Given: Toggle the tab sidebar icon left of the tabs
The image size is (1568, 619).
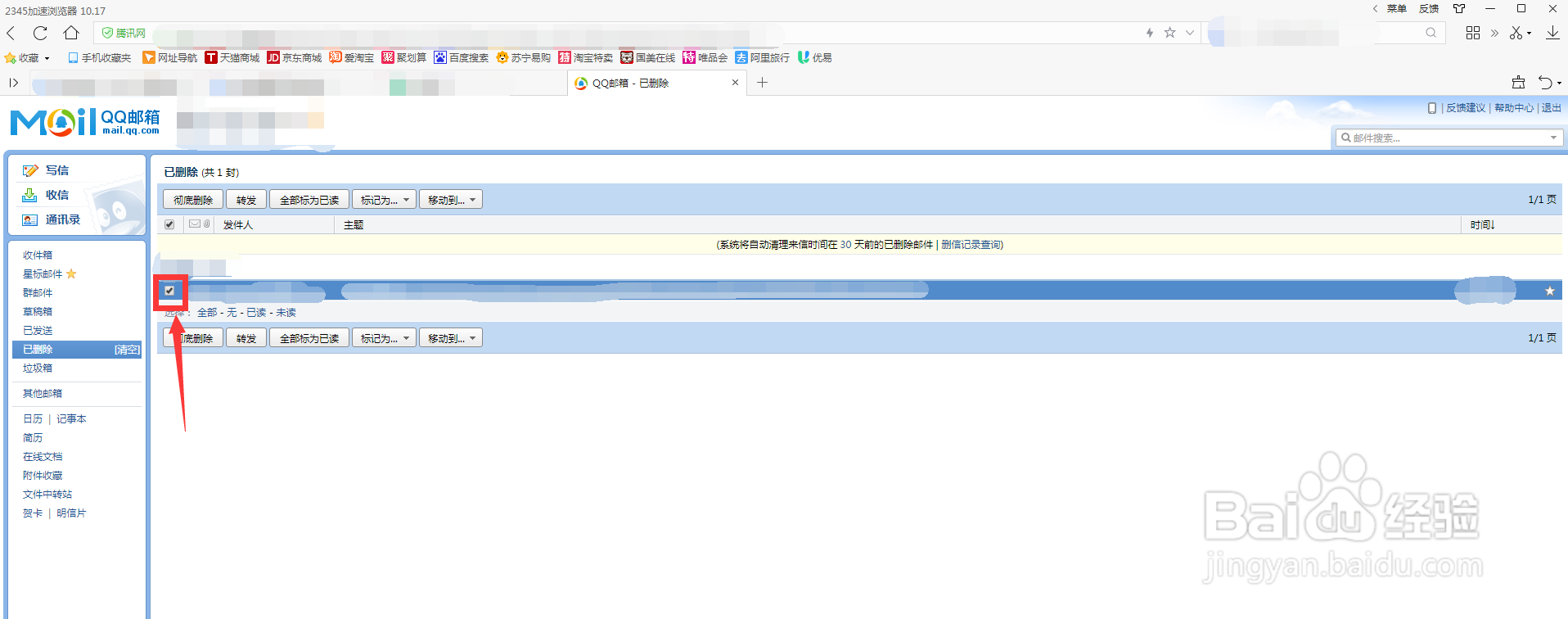Looking at the screenshot, I should (13, 82).
